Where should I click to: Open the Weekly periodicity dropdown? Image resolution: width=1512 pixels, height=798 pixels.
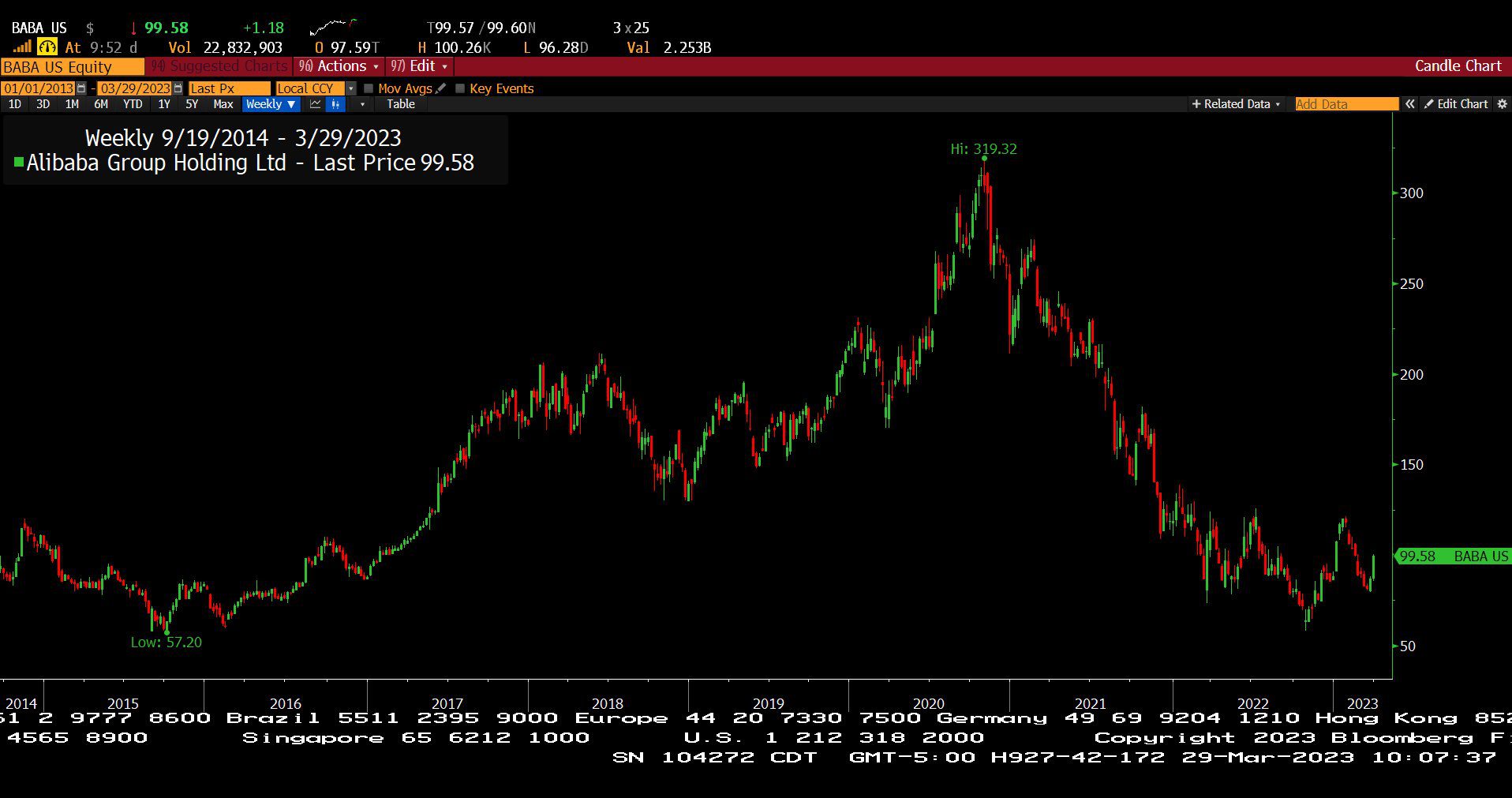pyautogui.click(x=271, y=104)
